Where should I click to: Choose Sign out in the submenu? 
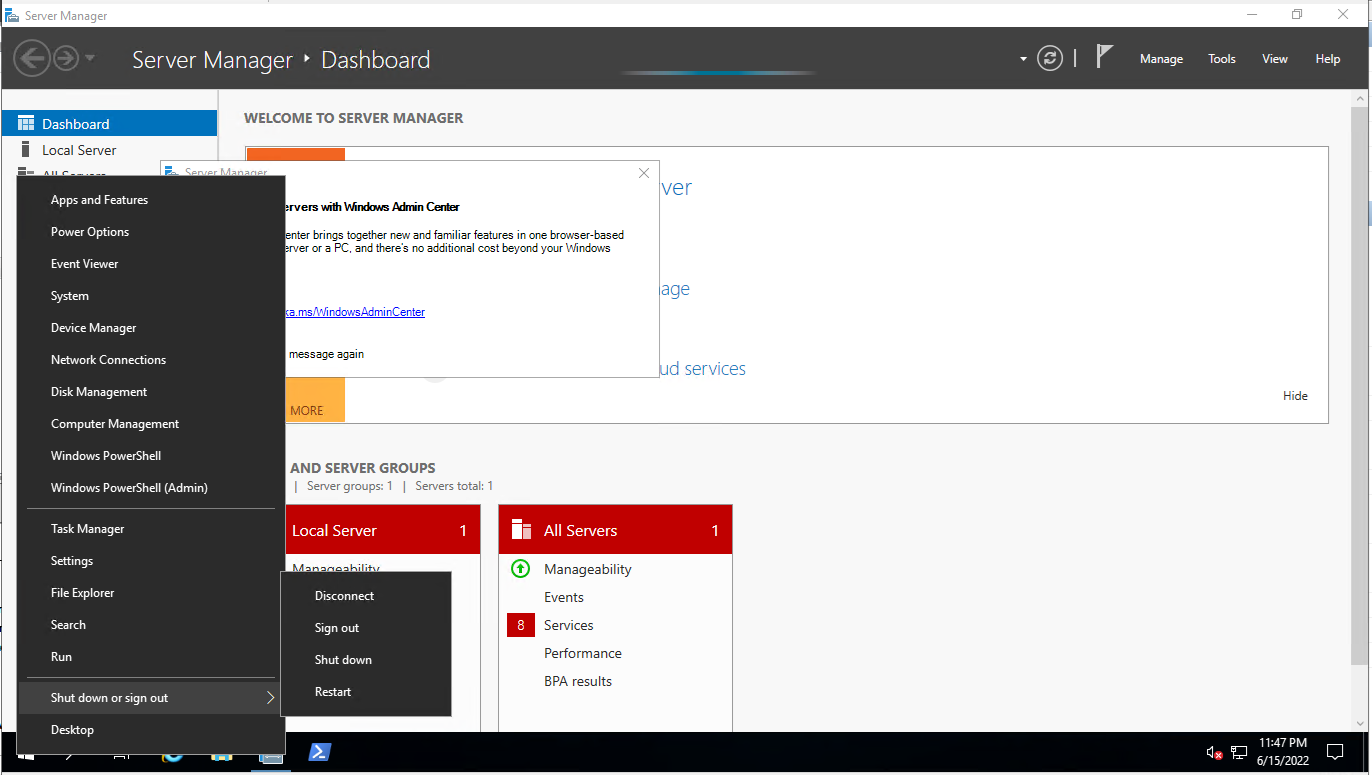[x=366, y=628]
